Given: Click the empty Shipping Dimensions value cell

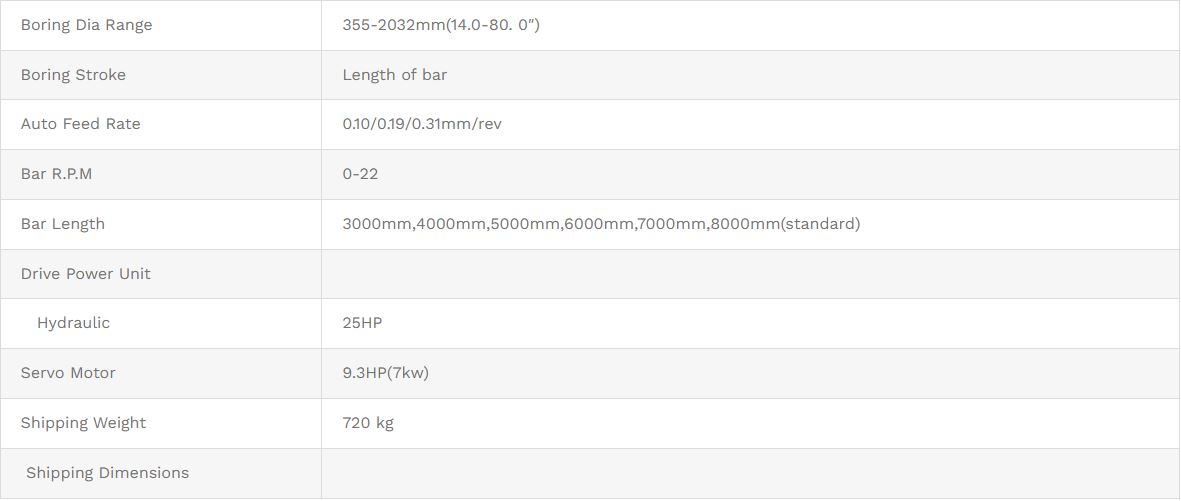Looking at the screenshot, I should [750, 473].
